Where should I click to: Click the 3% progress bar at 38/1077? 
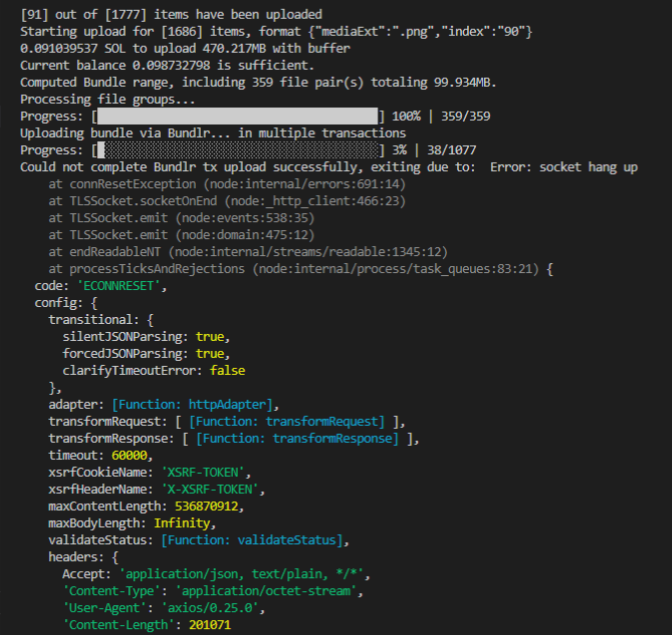tap(238, 150)
